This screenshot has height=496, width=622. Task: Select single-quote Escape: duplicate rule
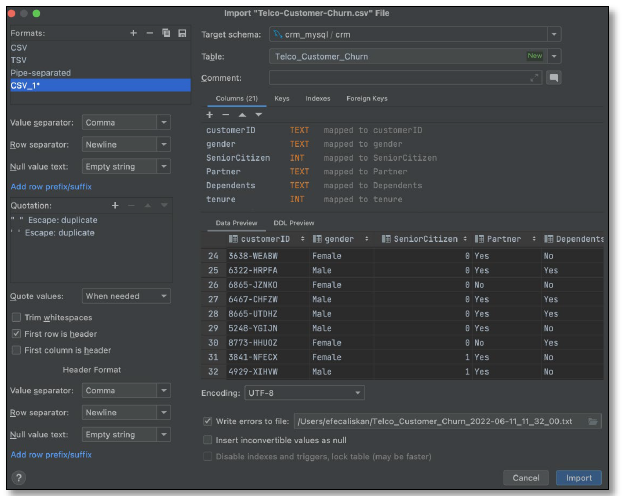coord(92,233)
